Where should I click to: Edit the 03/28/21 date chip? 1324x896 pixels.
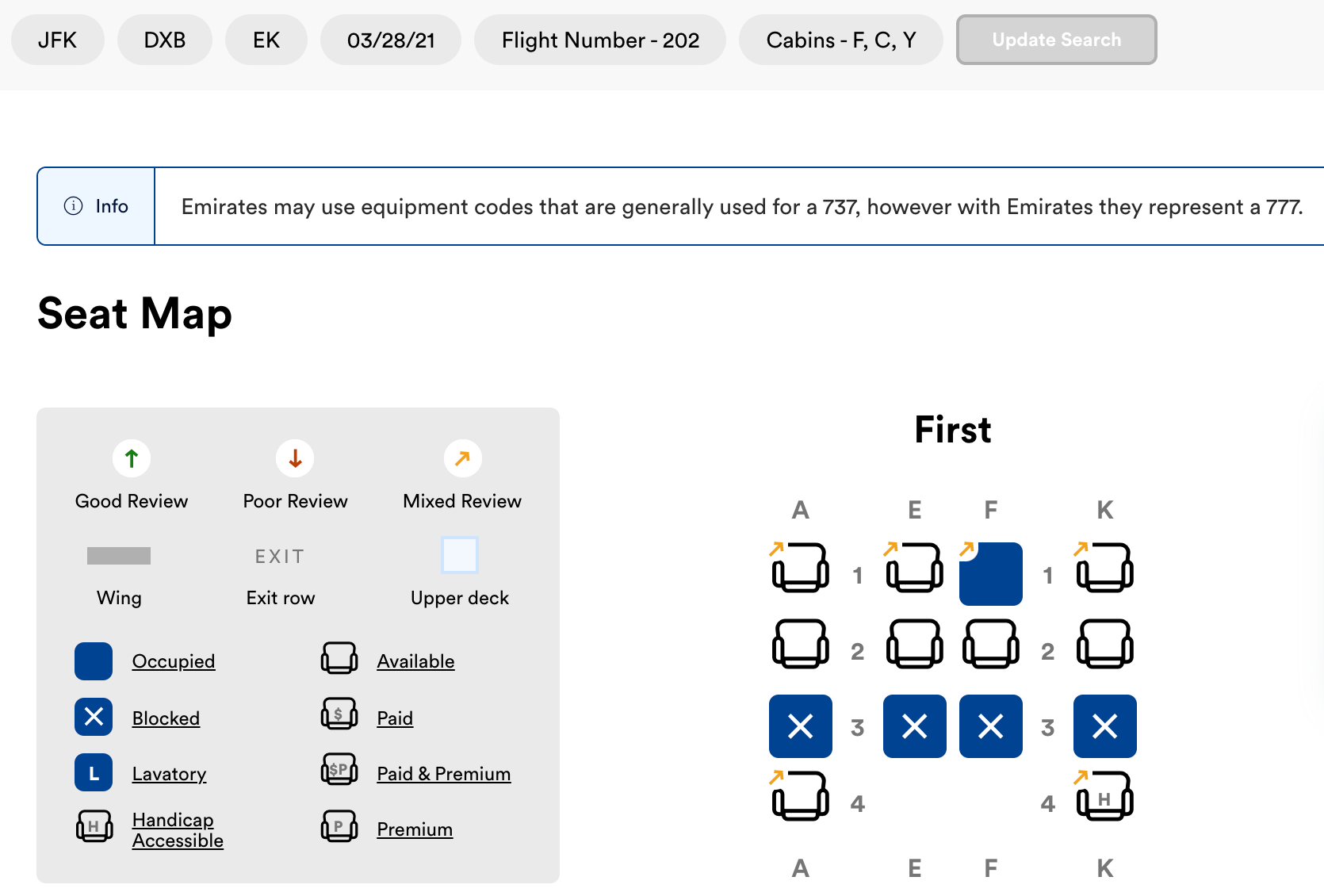point(391,40)
